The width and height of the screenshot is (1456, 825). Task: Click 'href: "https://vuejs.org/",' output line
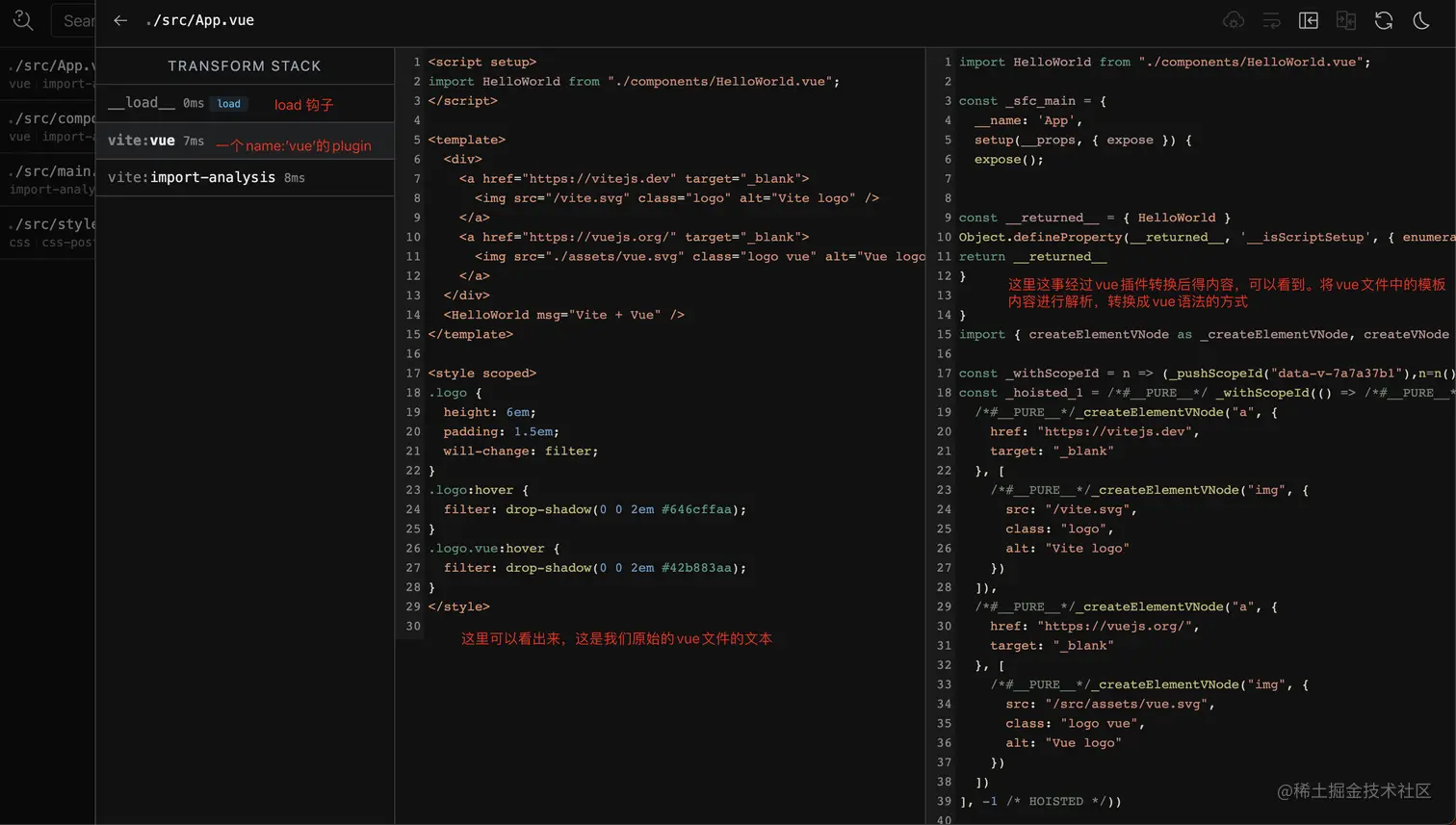click(1095, 627)
